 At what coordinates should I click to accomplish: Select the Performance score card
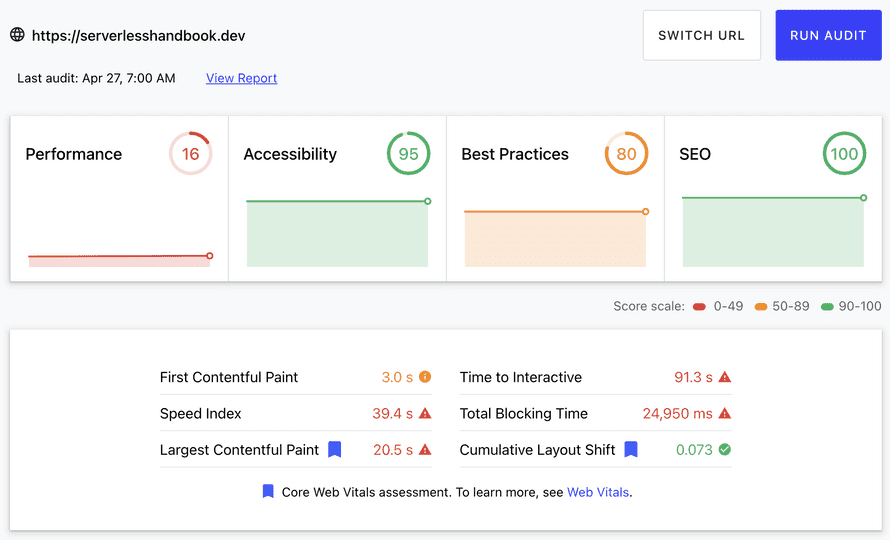click(x=119, y=198)
